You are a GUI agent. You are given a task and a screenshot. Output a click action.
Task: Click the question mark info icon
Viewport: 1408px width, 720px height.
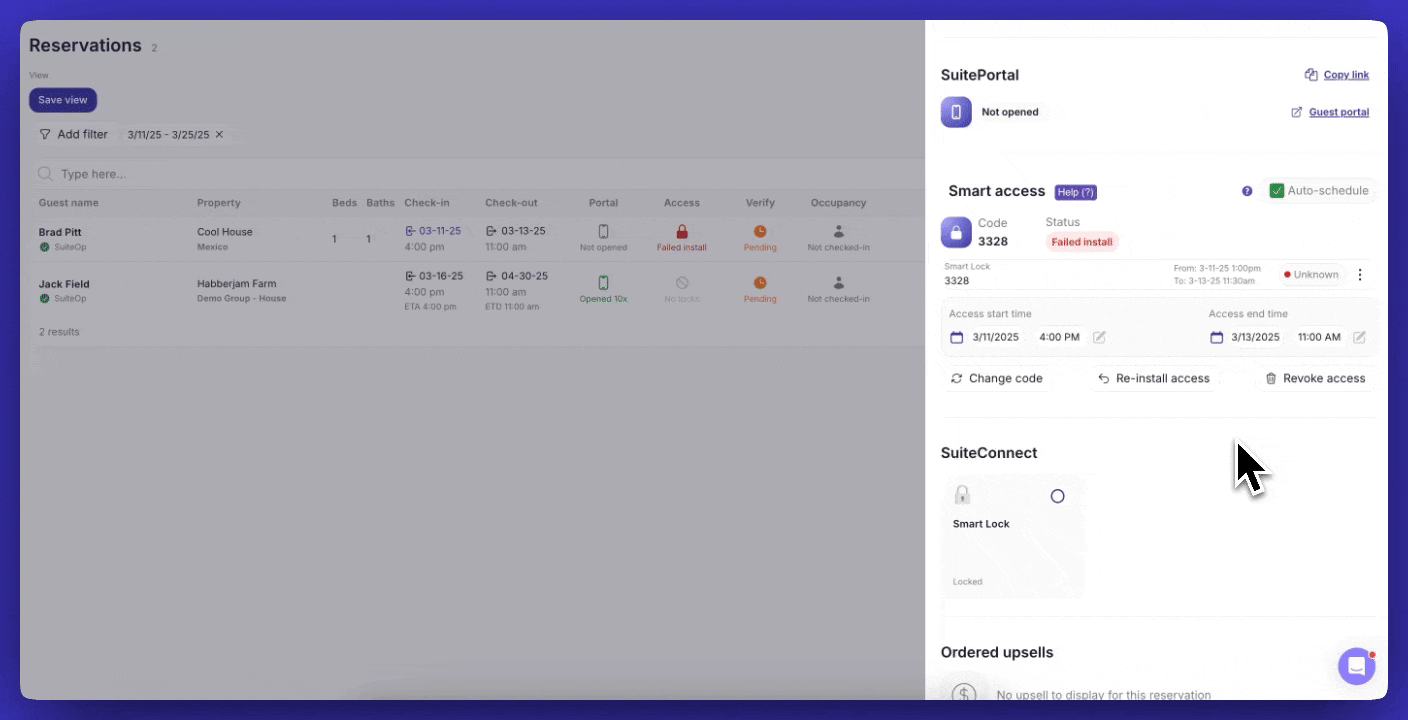[1247, 191]
